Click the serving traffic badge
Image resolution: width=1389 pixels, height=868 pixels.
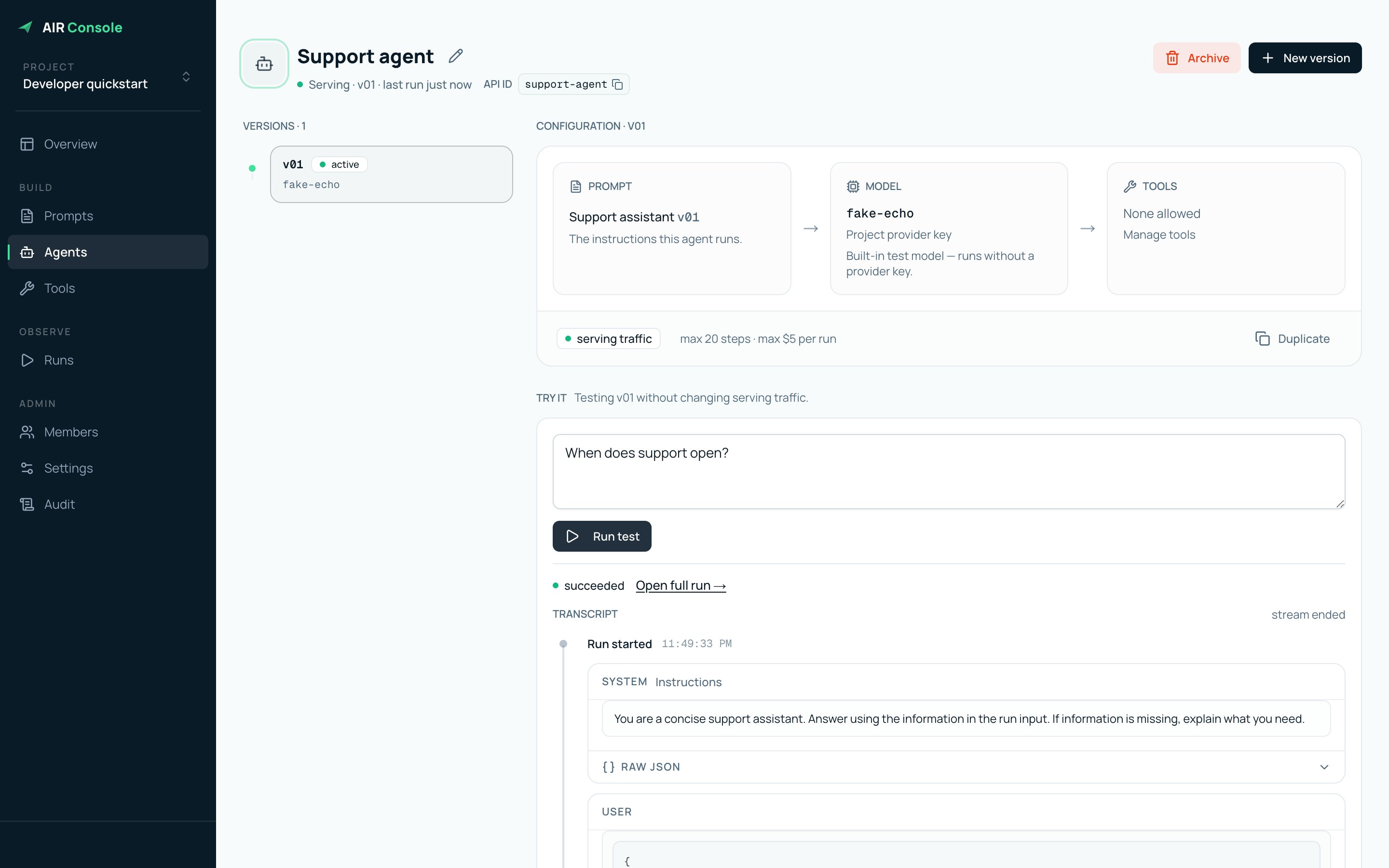coord(608,339)
